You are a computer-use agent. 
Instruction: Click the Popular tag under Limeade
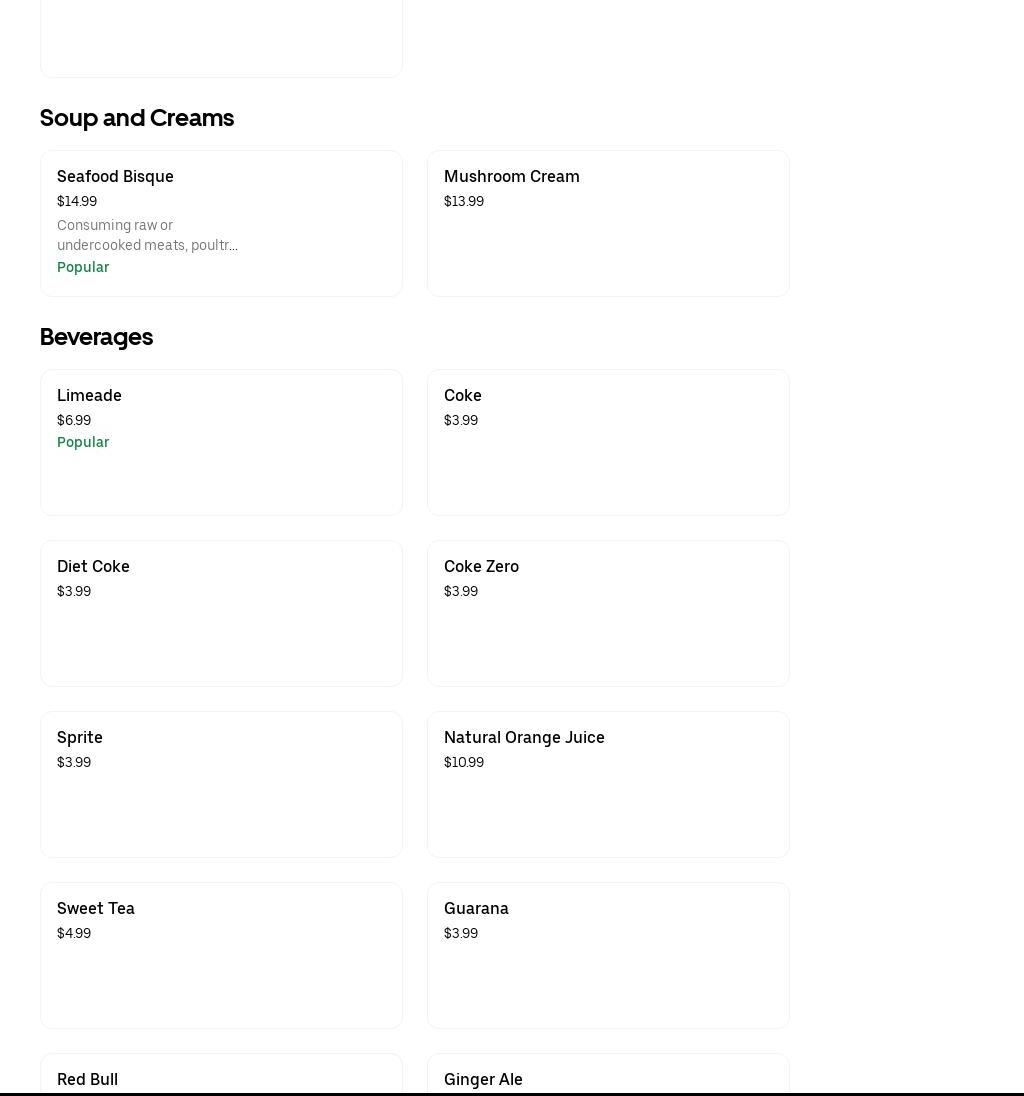click(x=83, y=442)
